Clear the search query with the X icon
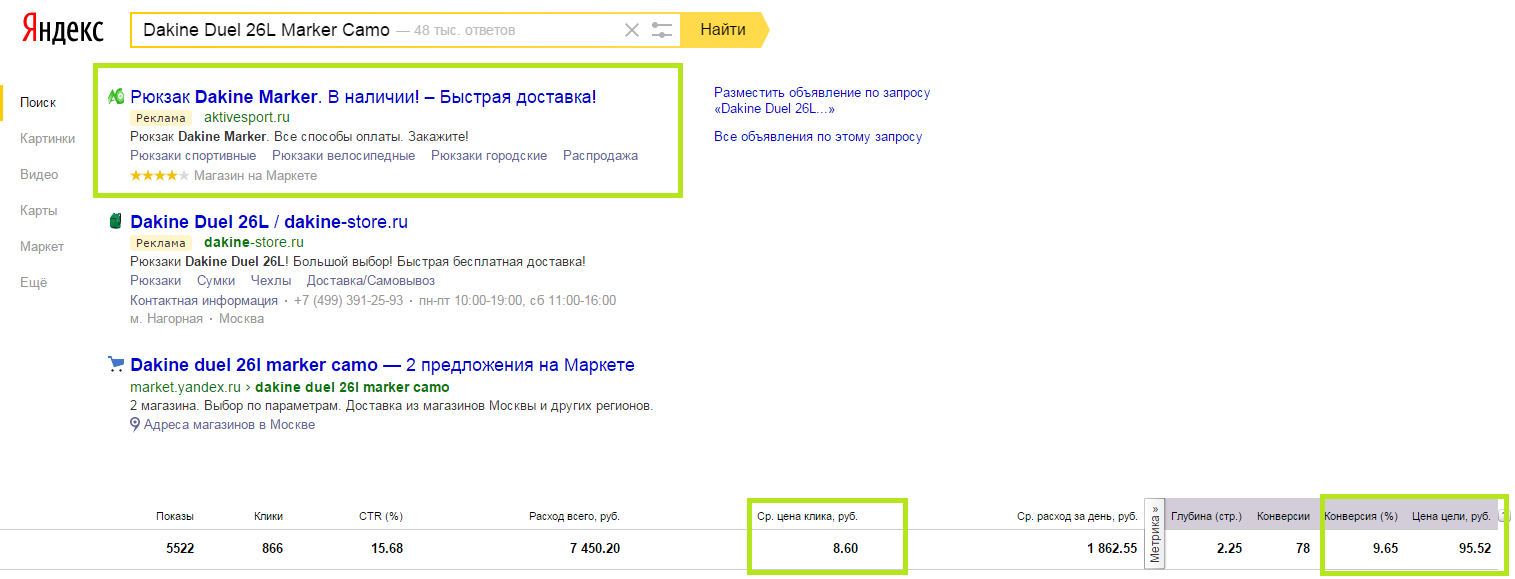 (x=631, y=30)
